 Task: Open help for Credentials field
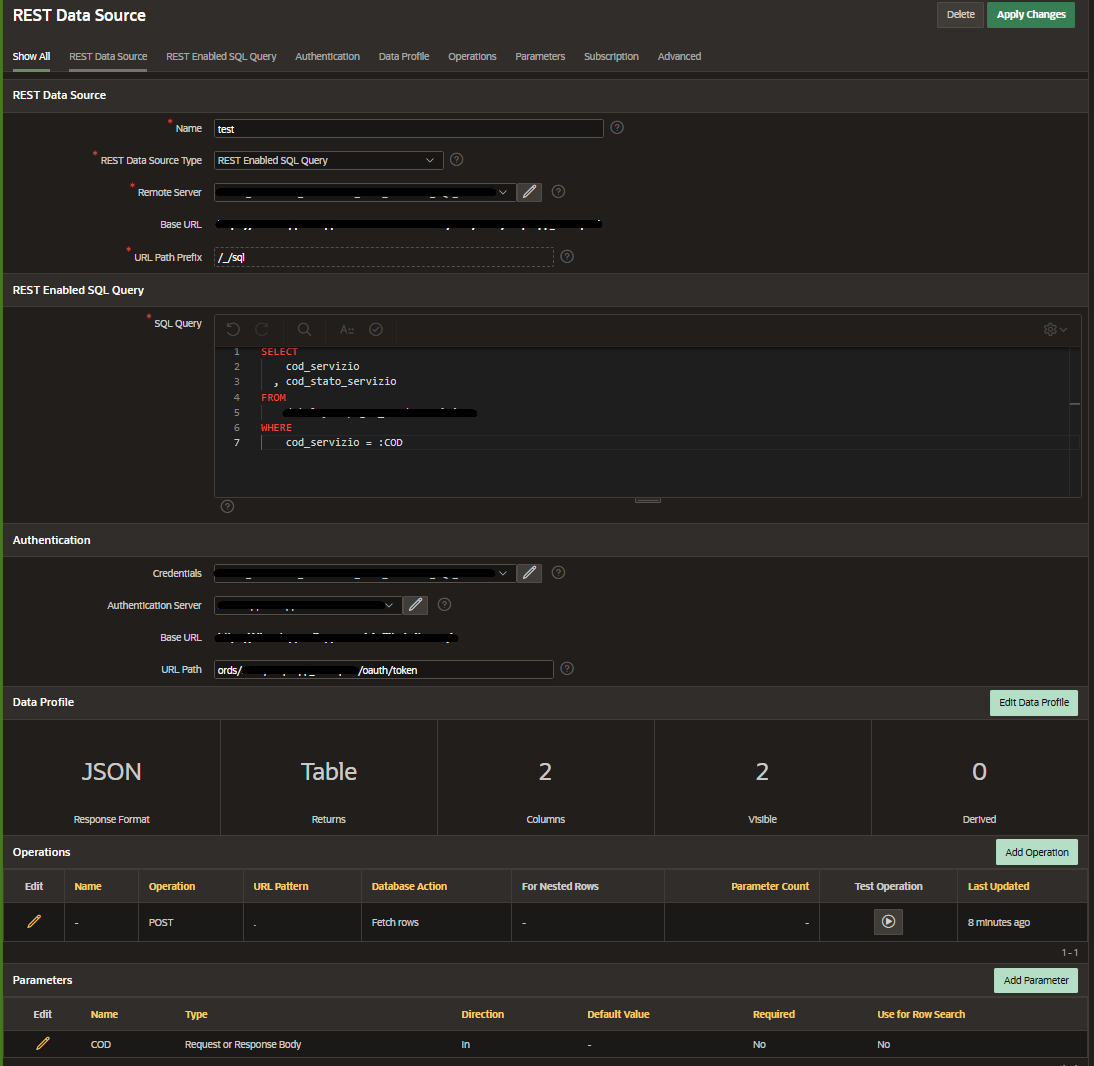click(558, 573)
